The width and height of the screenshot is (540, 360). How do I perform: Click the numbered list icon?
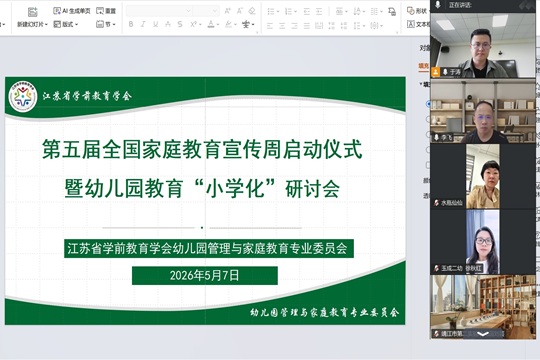(x=289, y=12)
